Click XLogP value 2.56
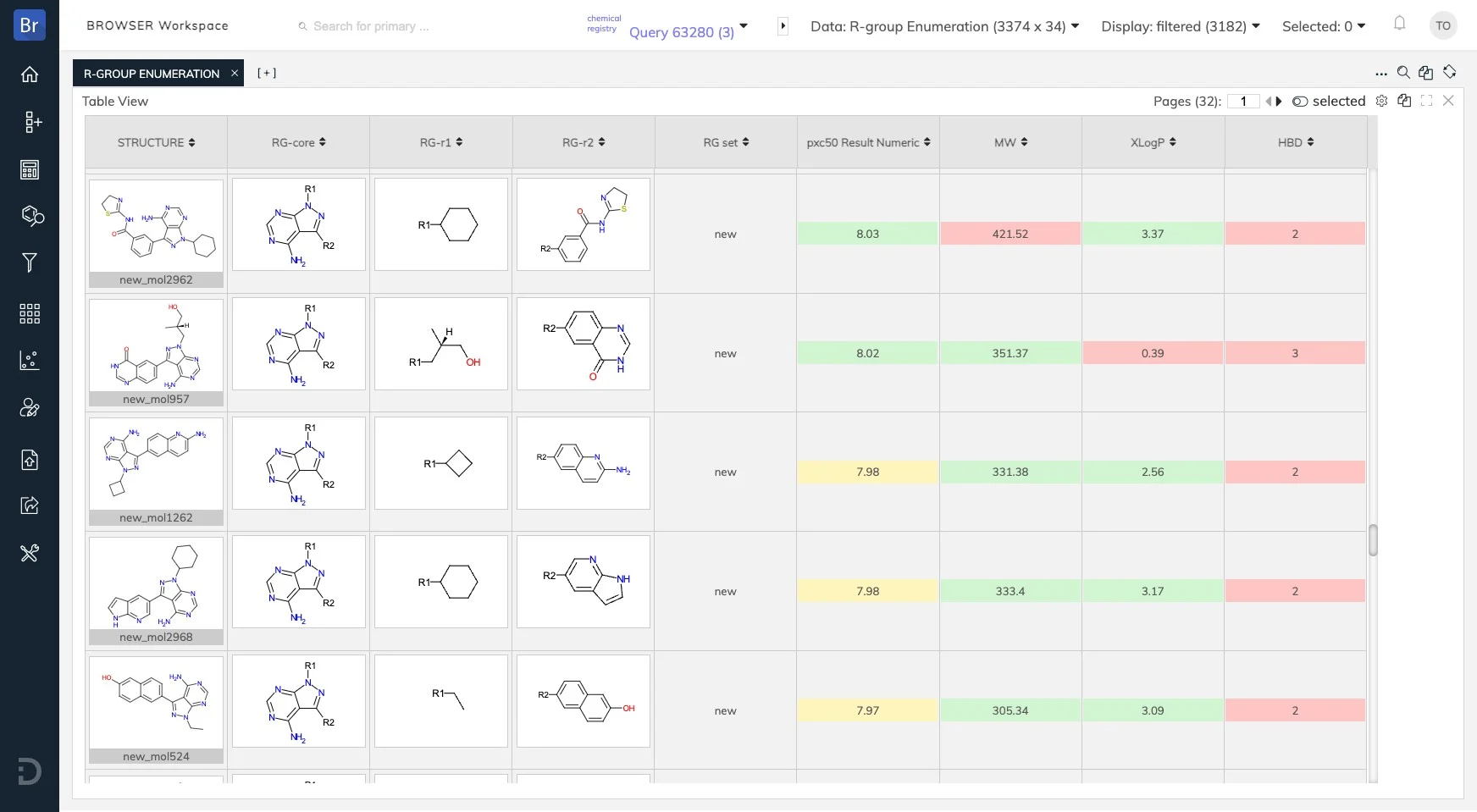Screen dimensions: 1477x812 pyautogui.click(x=1153, y=472)
